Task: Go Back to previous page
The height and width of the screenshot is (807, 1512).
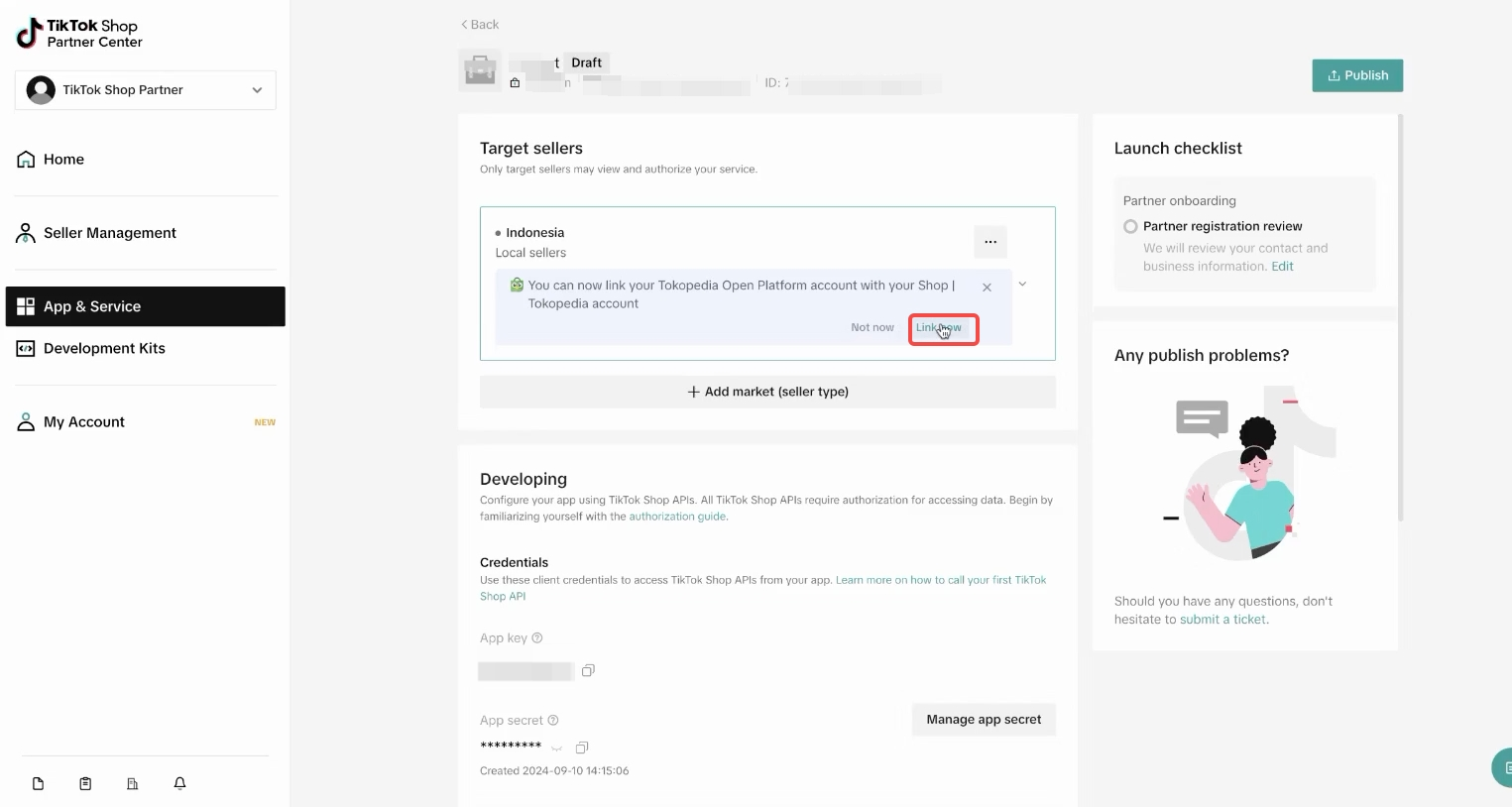Action: click(480, 25)
